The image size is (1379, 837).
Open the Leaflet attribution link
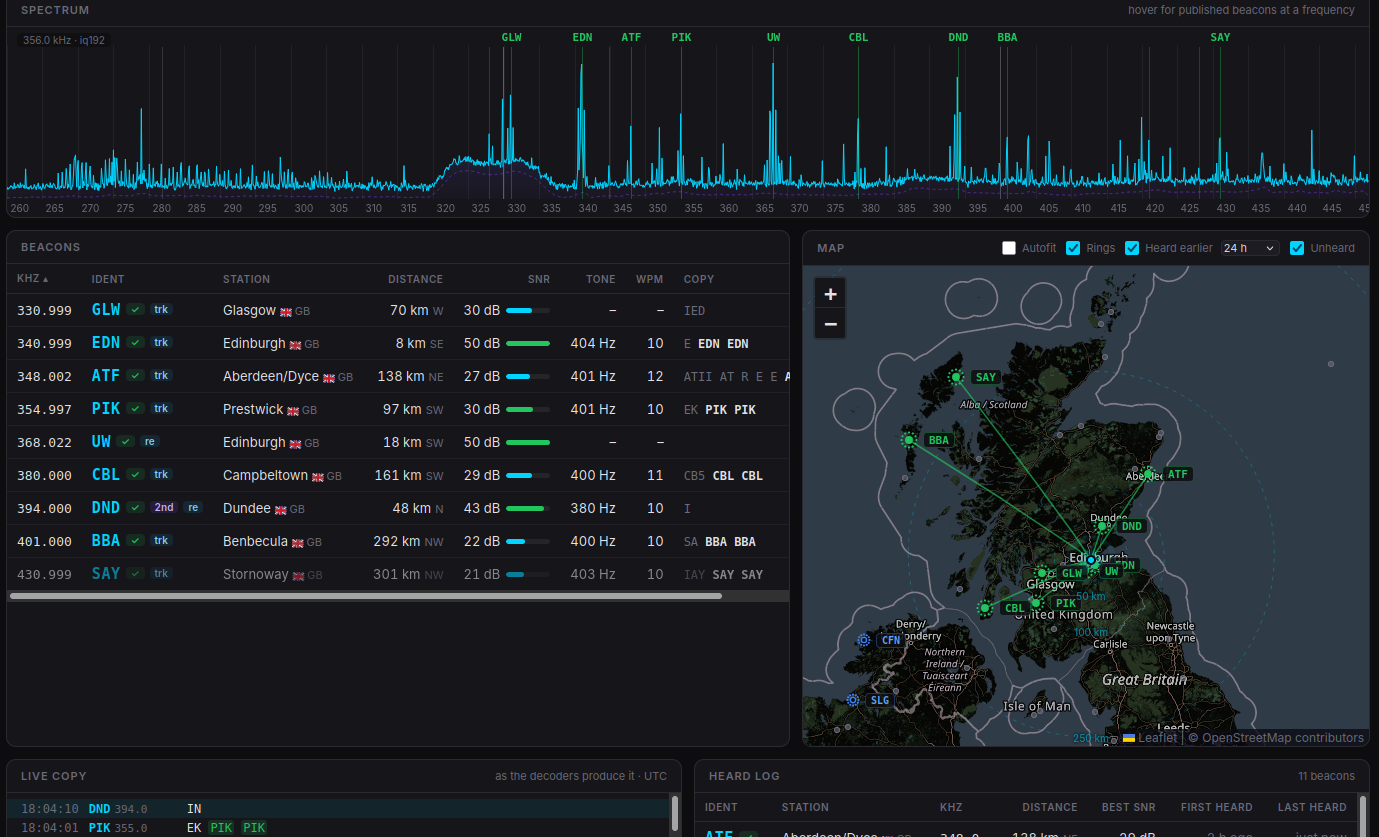coord(1150,738)
